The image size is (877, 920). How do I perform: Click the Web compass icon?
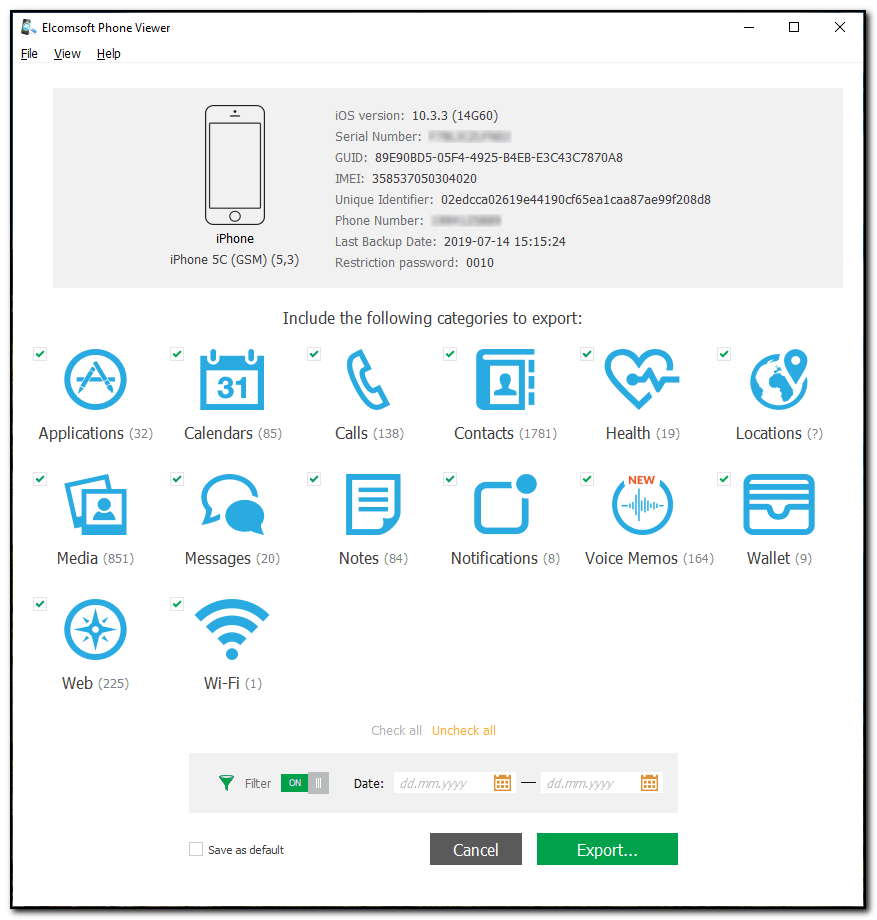tap(95, 630)
